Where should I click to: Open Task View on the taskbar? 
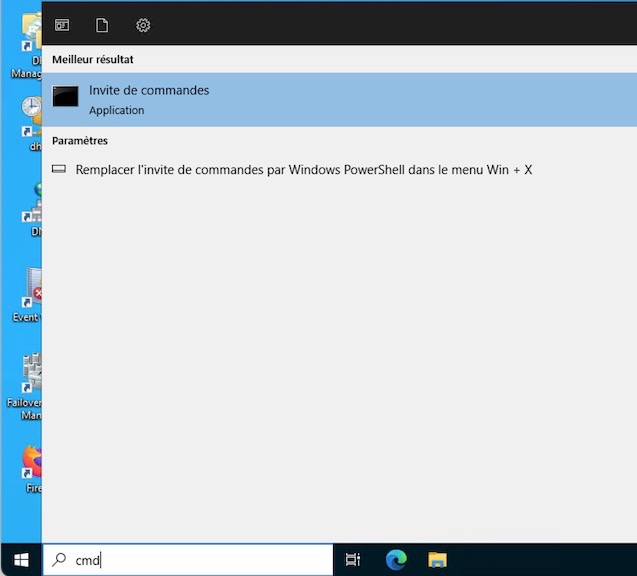(x=353, y=560)
